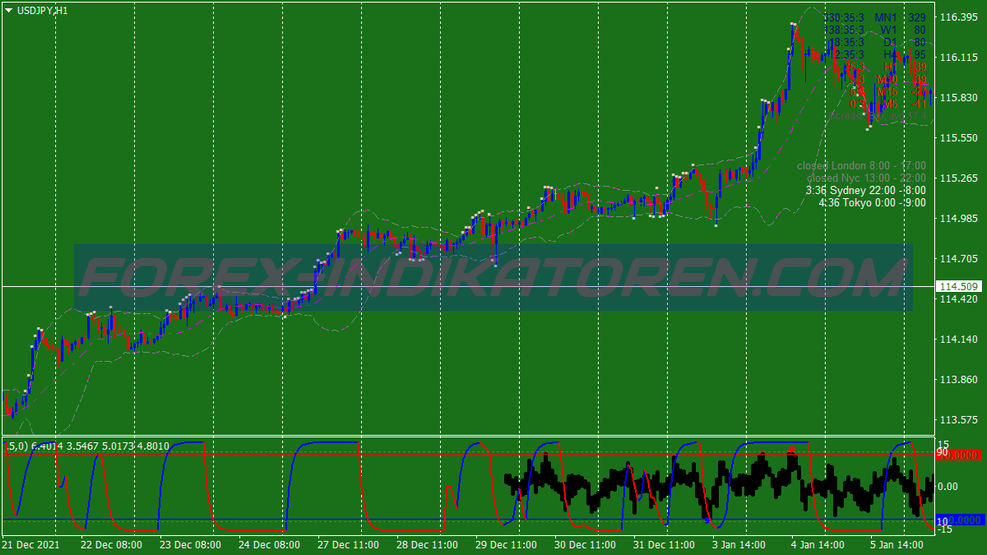
Task: Select the 116.395 price axis label
Action: click(959, 17)
